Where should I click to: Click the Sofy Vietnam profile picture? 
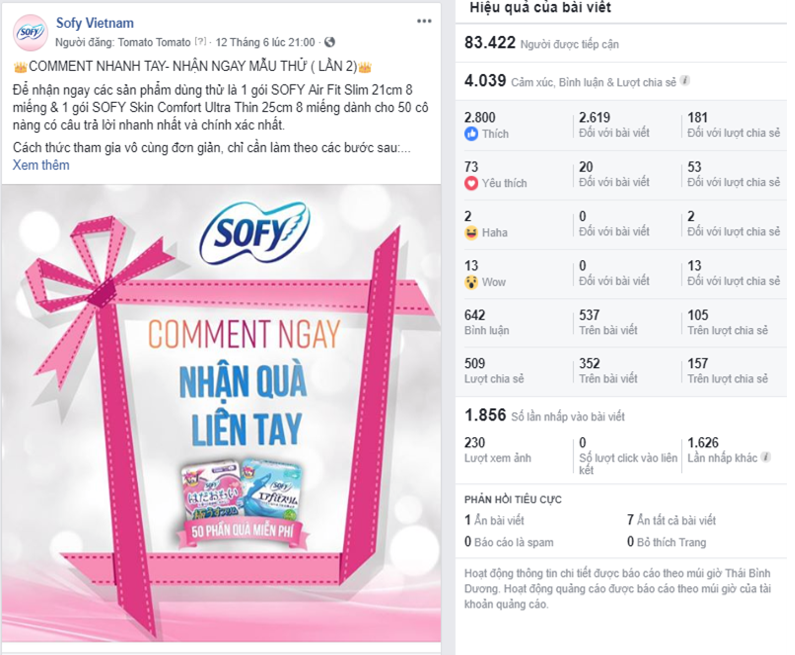coord(30,33)
